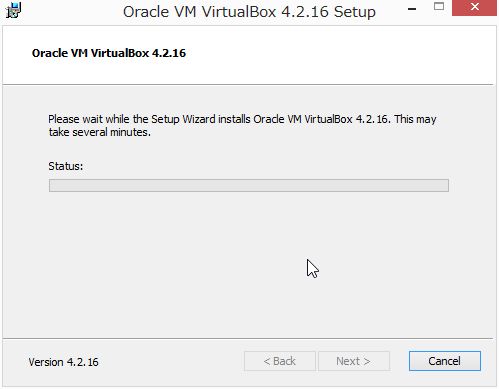Open the installer icon system menu

(14, 10)
